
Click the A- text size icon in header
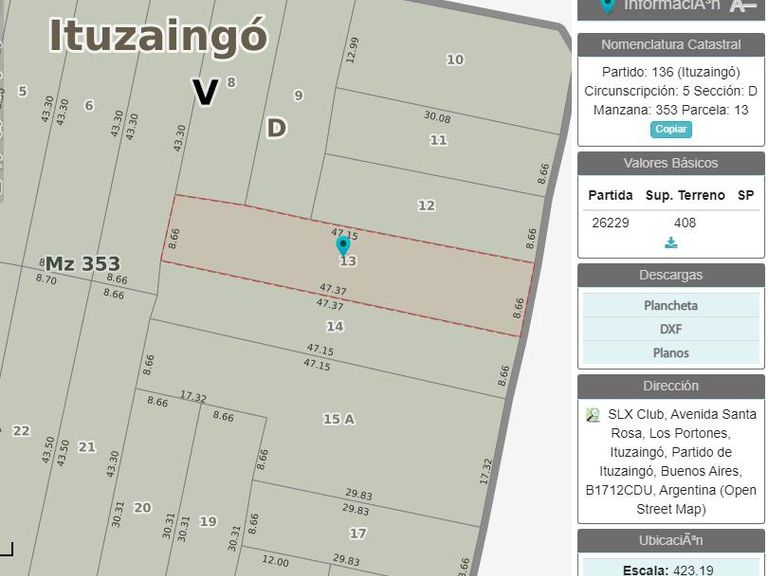[743, 5]
